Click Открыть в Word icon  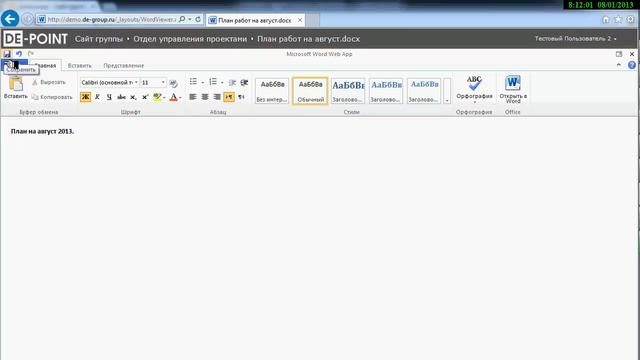[513, 83]
